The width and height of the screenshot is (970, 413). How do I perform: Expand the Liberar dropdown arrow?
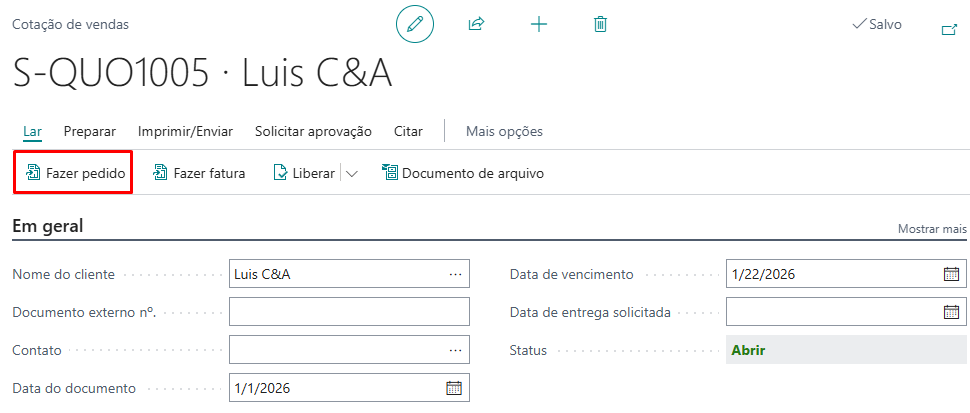(351, 173)
